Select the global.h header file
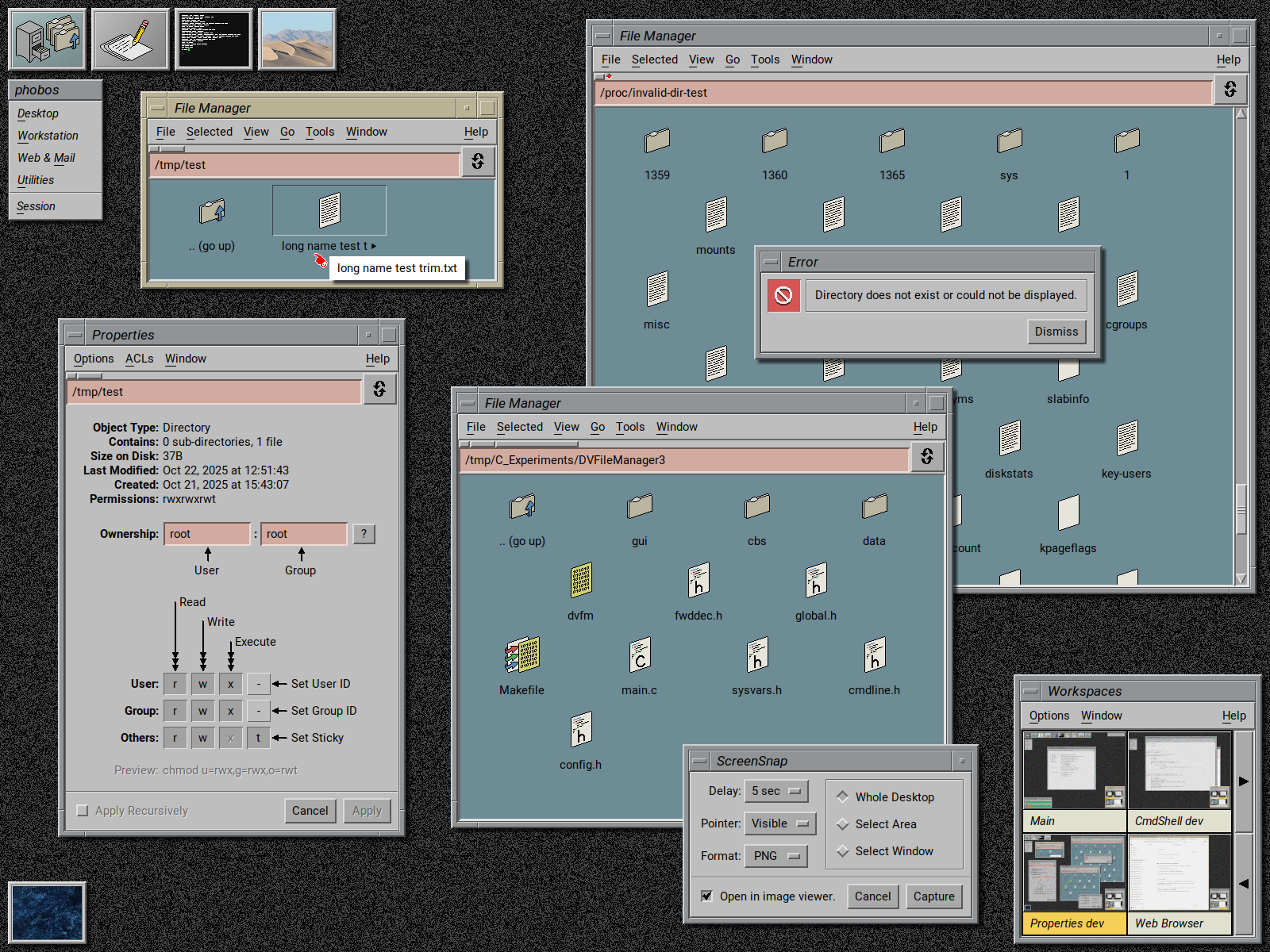This screenshot has height=952, width=1270. tap(816, 581)
